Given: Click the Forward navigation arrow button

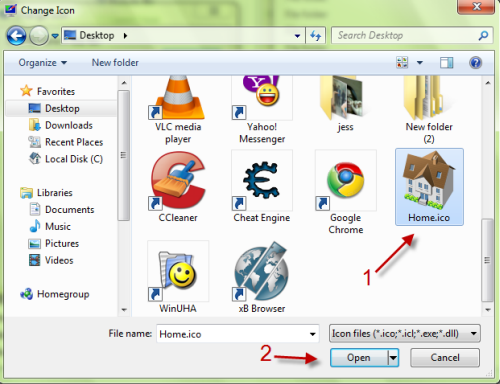Looking at the screenshot, I should (x=39, y=36).
